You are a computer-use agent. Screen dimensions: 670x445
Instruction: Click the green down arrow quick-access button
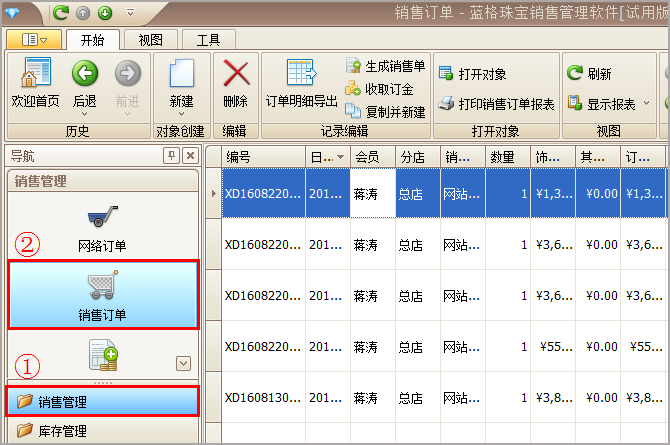(105, 13)
